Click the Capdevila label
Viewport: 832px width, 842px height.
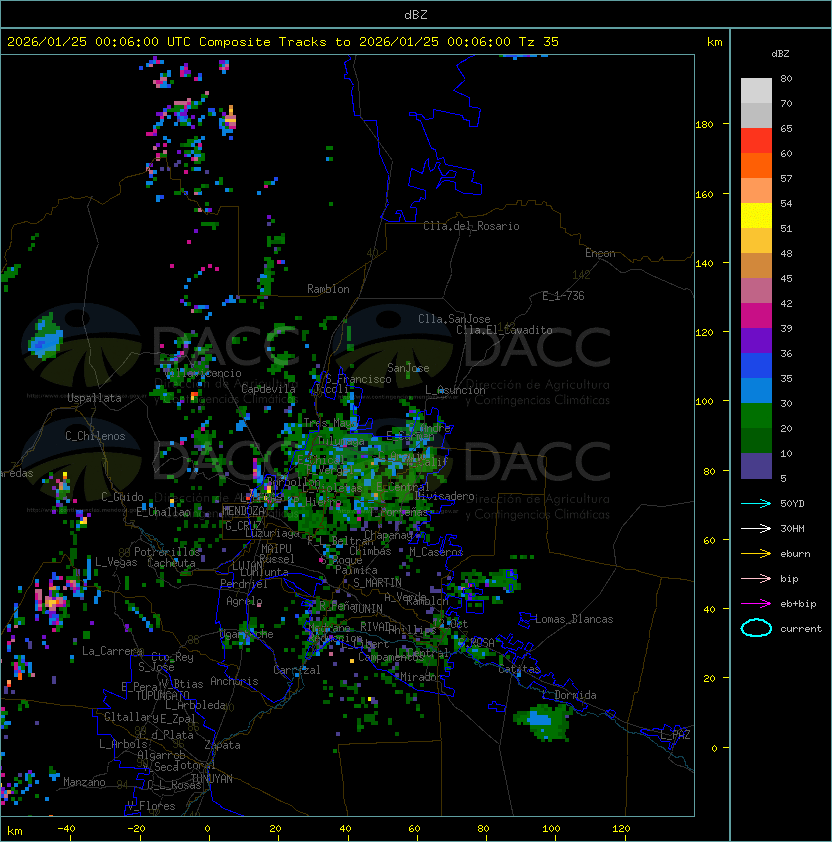269,389
